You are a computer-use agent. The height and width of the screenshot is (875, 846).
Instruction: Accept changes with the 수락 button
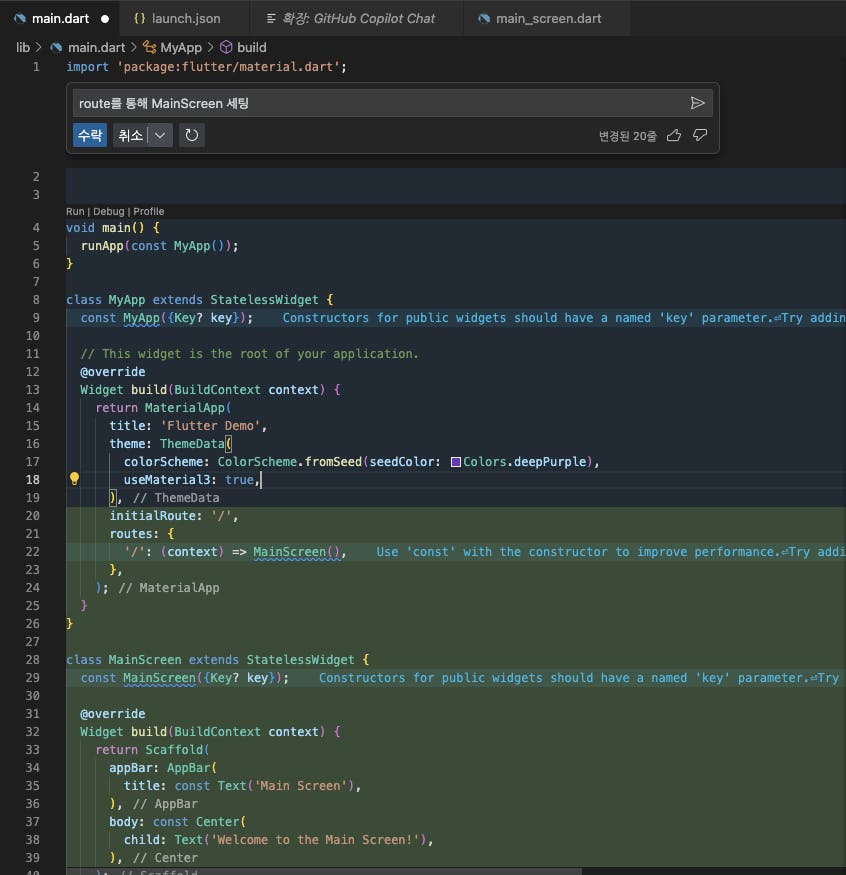[90, 135]
